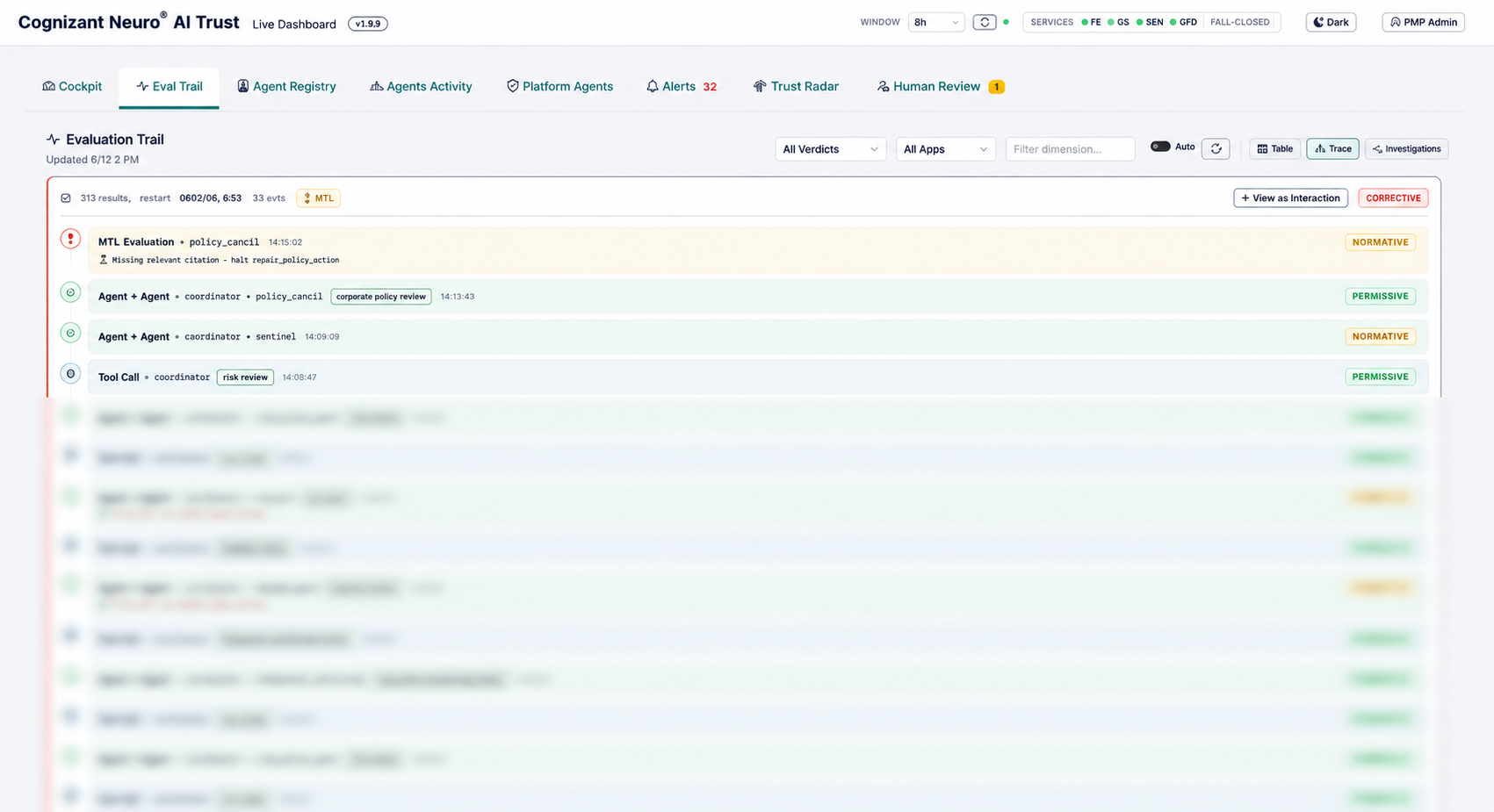Click the Evaluation Trail heading pulse icon
This screenshot has height=812, width=1494.
tap(54, 140)
